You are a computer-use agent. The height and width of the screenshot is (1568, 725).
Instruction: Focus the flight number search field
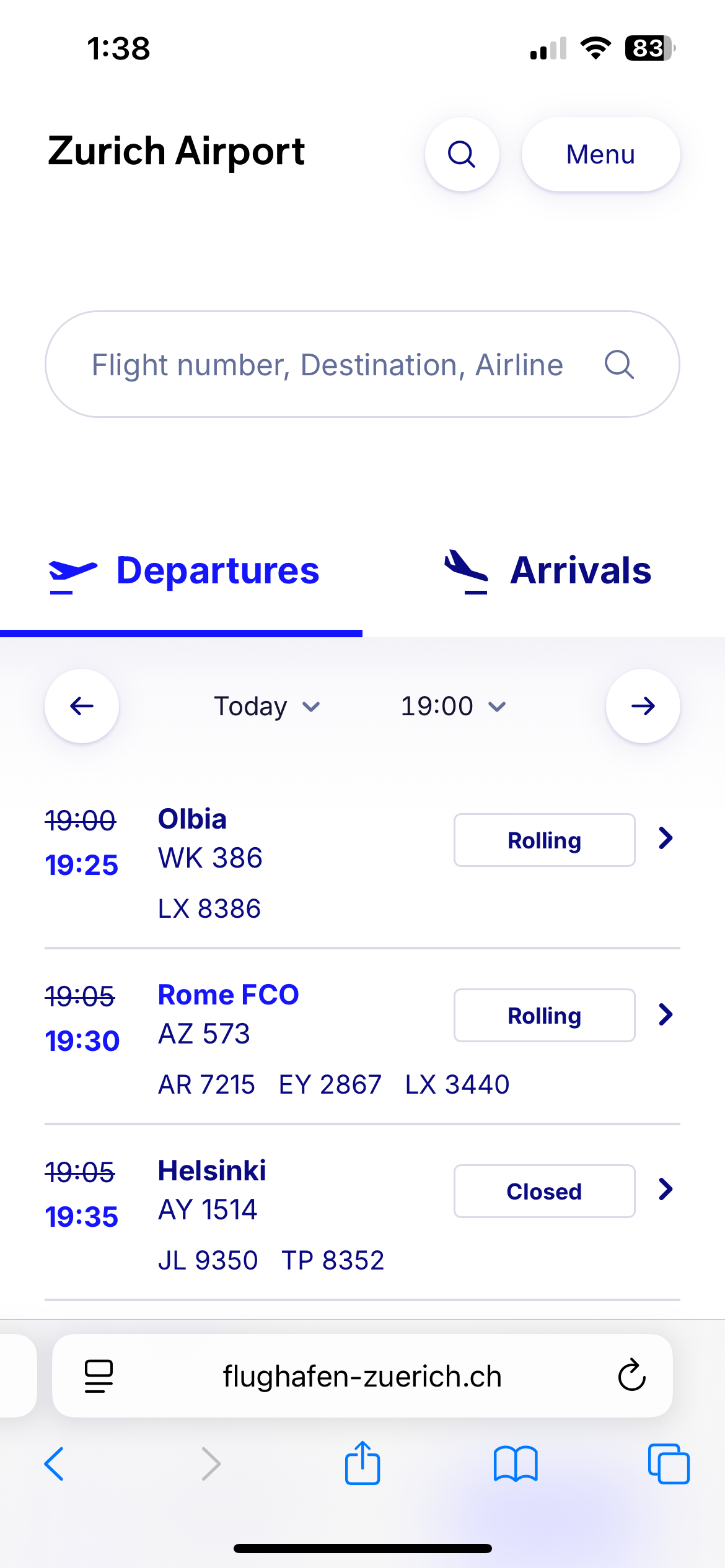pyautogui.click(x=327, y=364)
